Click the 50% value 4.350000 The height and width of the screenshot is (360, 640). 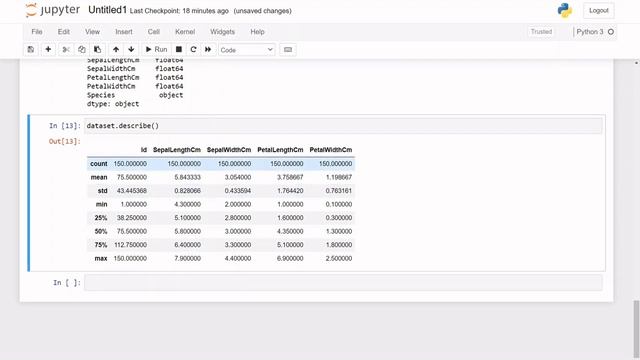[290, 231]
